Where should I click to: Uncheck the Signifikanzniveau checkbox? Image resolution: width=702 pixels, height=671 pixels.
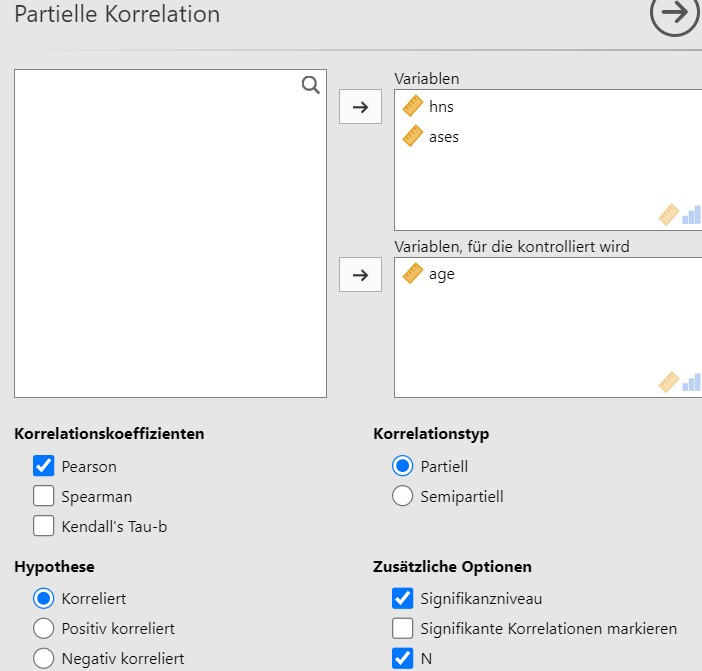tap(402, 598)
